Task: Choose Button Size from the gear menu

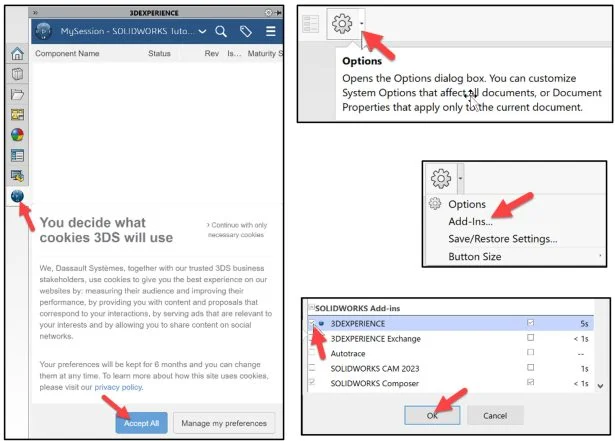Action: [x=475, y=256]
